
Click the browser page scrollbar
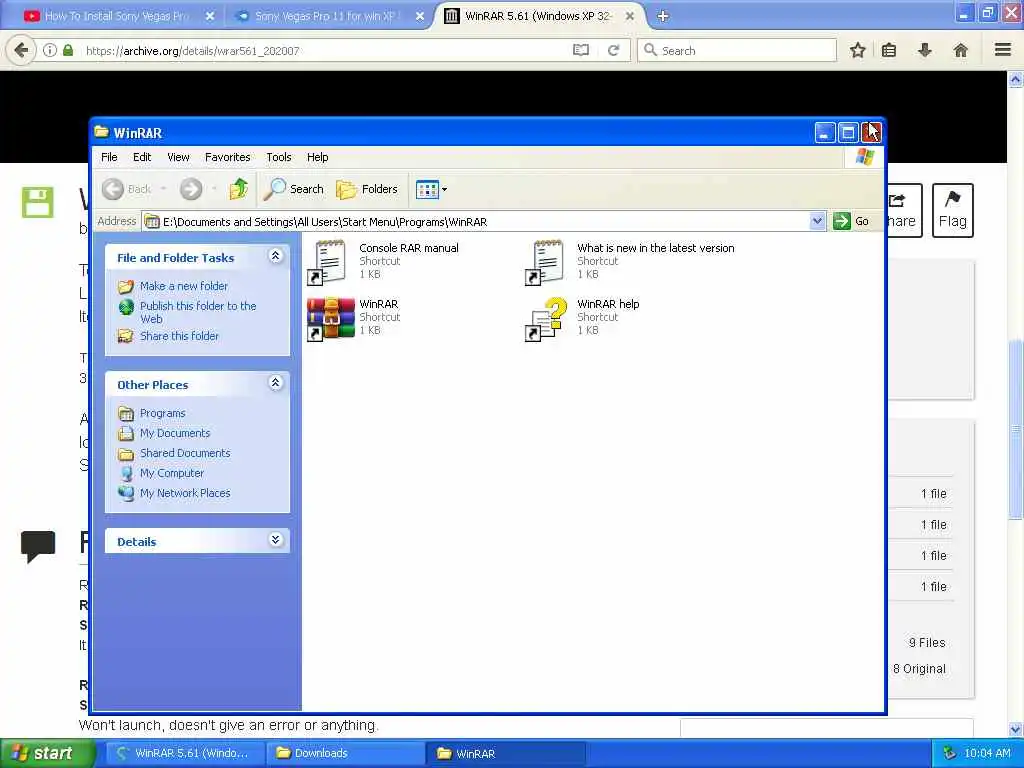point(1016,430)
